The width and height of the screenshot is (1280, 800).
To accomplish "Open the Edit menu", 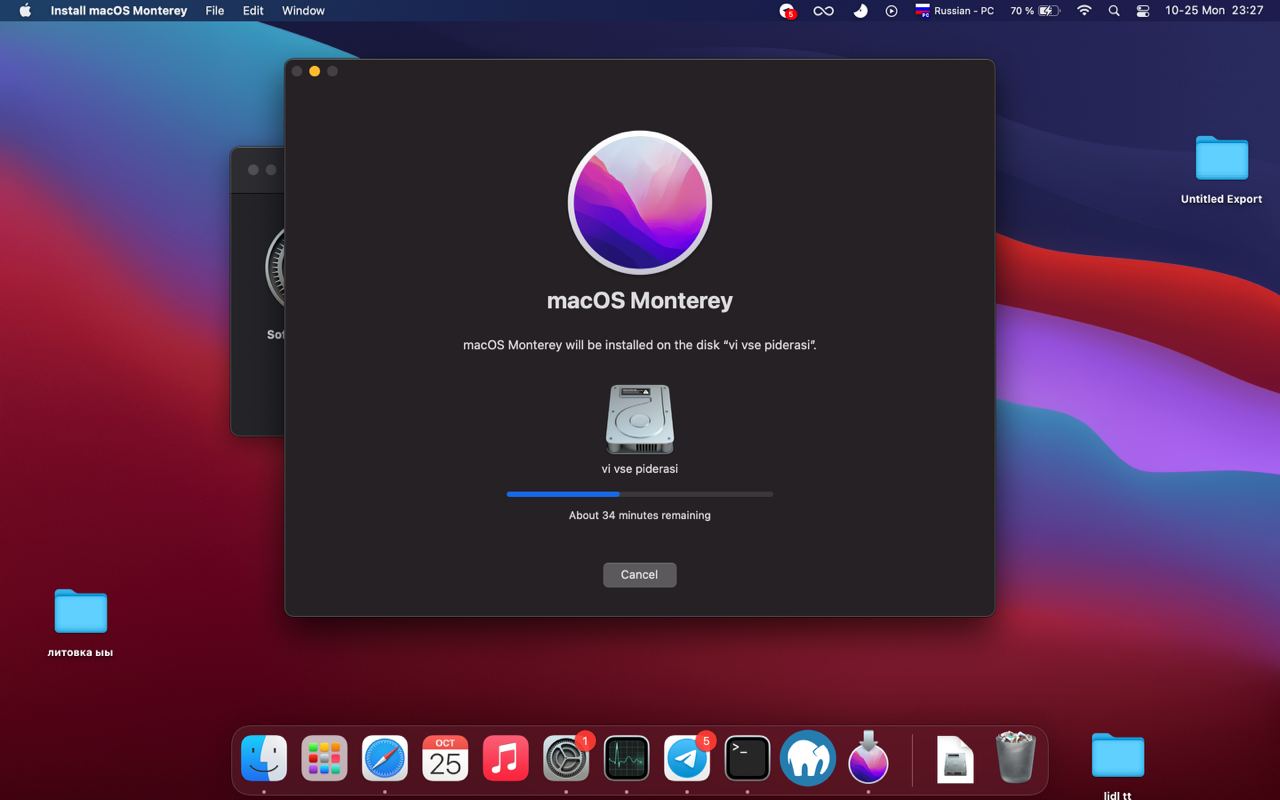I will 253,11.
